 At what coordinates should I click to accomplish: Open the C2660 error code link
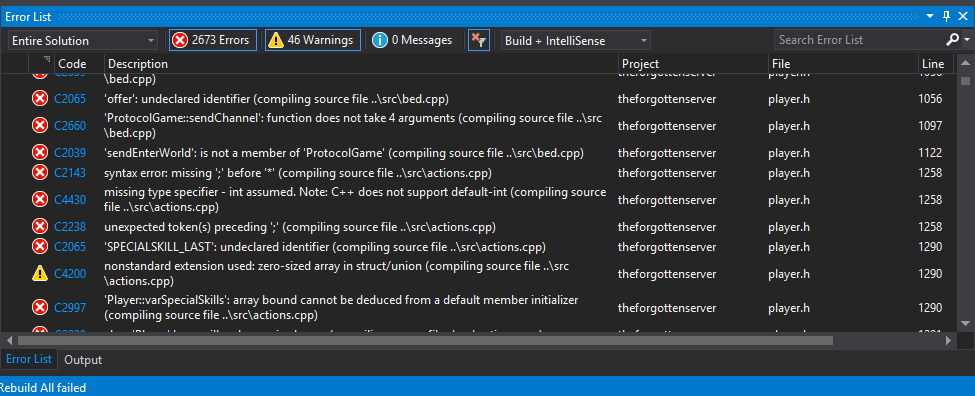click(x=70, y=126)
